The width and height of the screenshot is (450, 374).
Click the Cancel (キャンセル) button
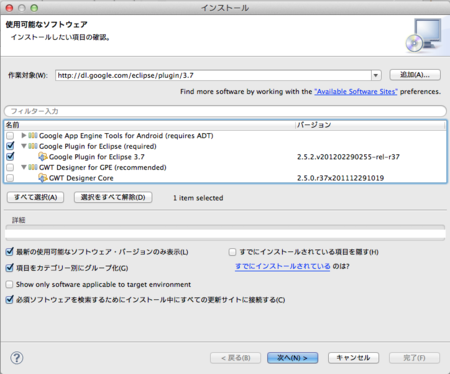pos(353,358)
